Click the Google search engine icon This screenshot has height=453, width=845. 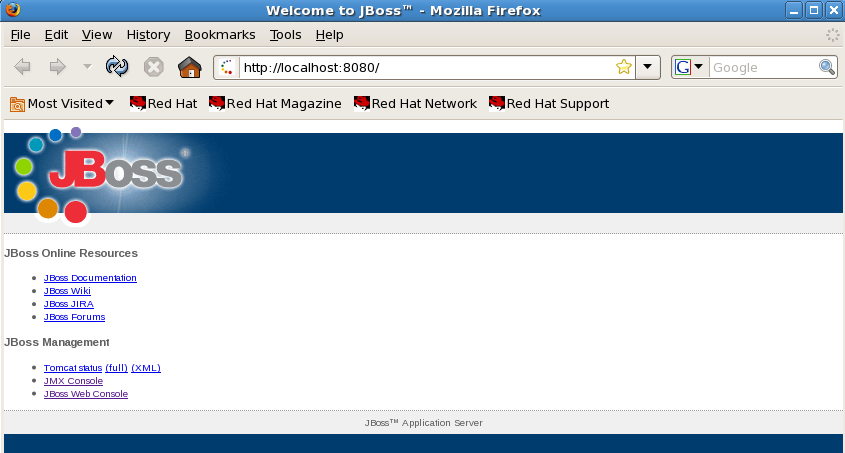[x=683, y=67]
